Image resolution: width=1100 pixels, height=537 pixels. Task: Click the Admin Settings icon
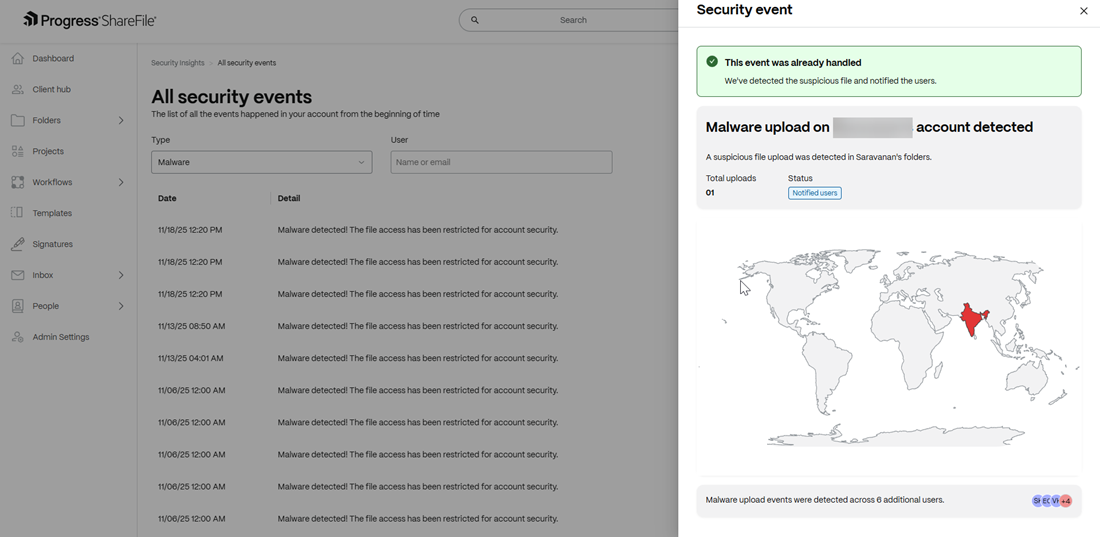tap(18, 337)
